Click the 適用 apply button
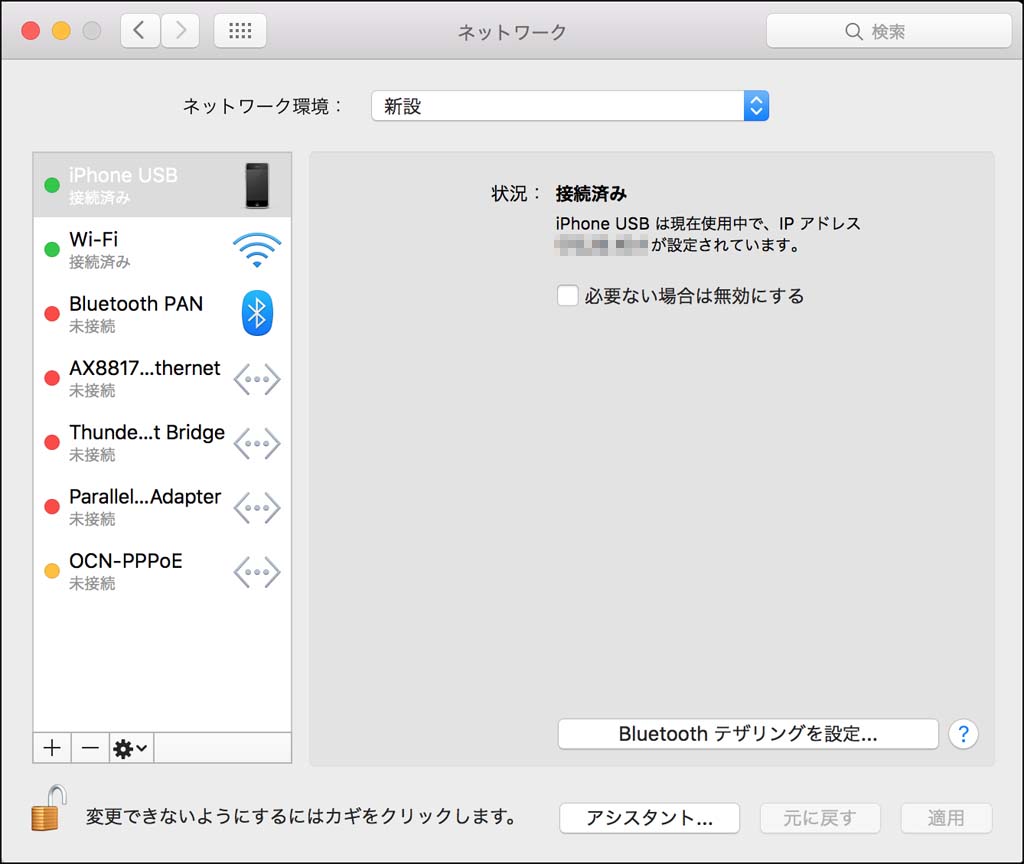1024x864 pixels. tap(946, 818)
